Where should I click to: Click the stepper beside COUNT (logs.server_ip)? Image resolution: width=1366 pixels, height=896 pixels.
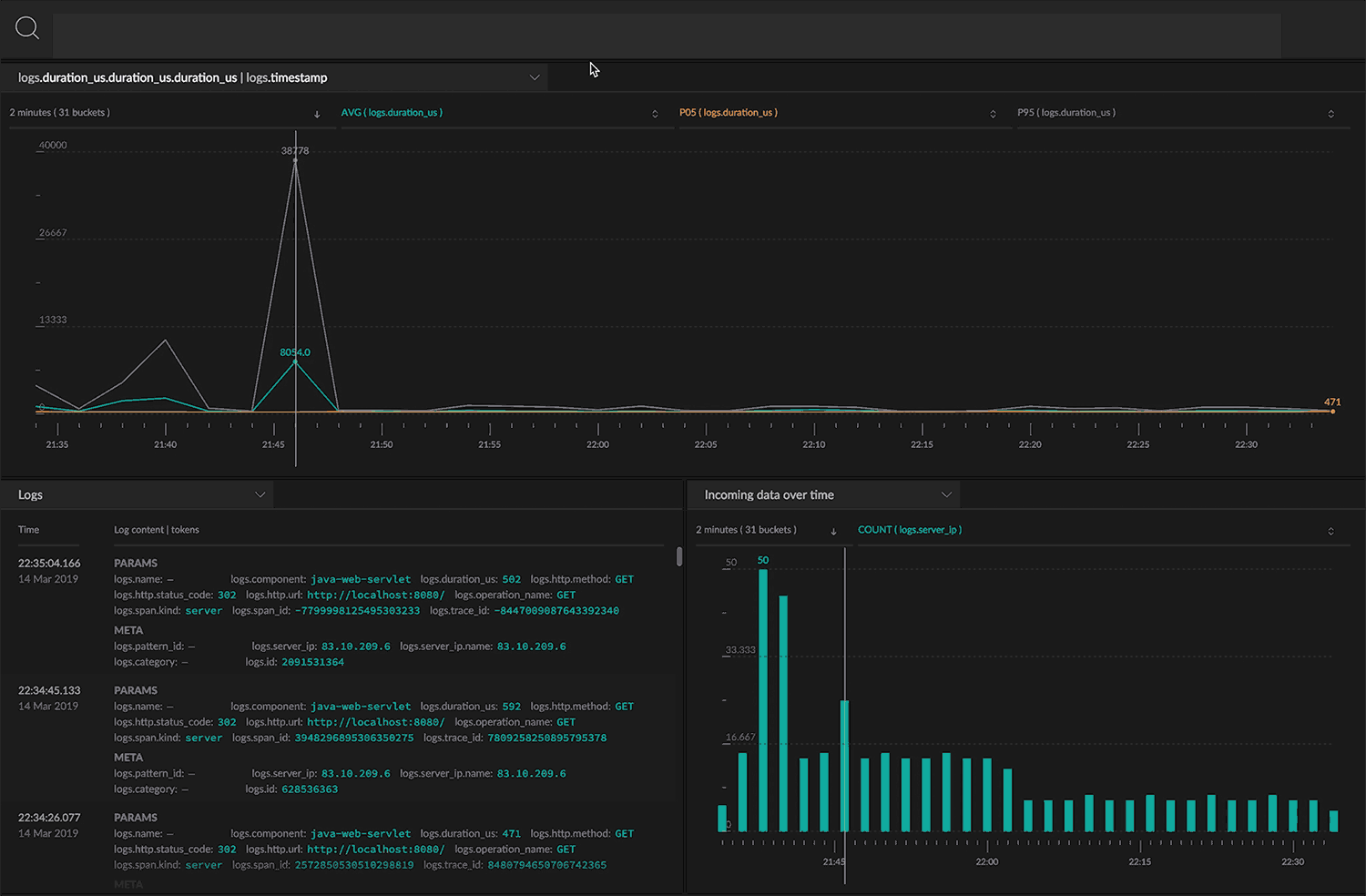click(1330, 530)
